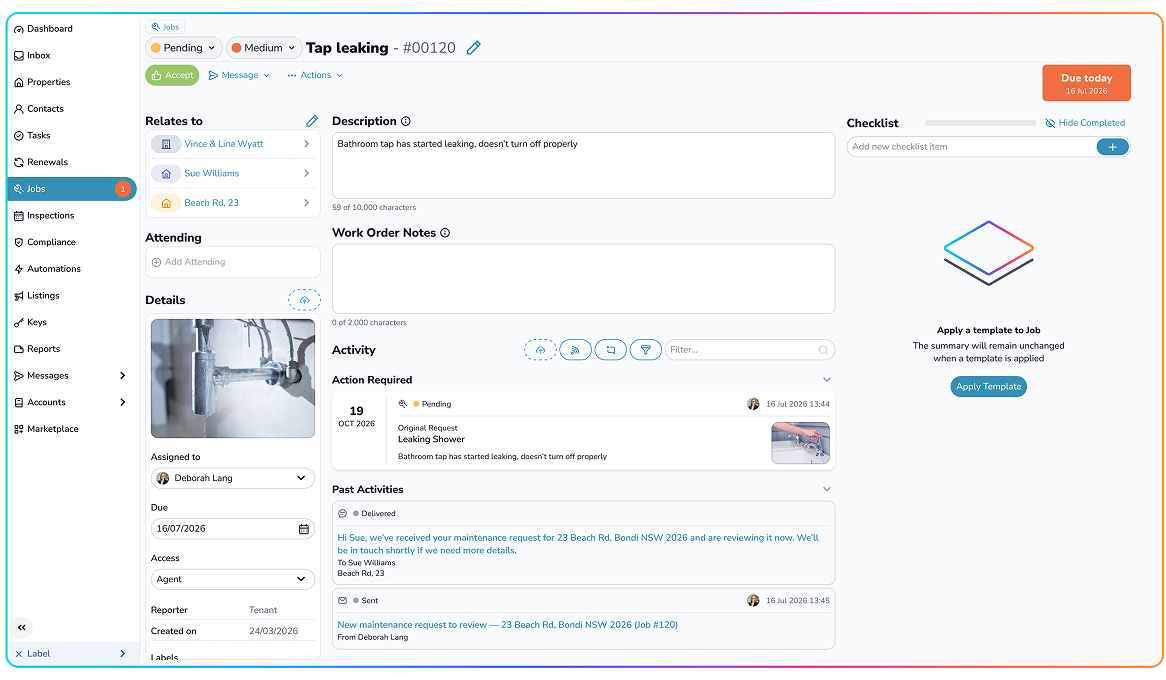Click Activity upload cloud button
The height and width of the screenshot is (680, 1166).
click(541, 350)
